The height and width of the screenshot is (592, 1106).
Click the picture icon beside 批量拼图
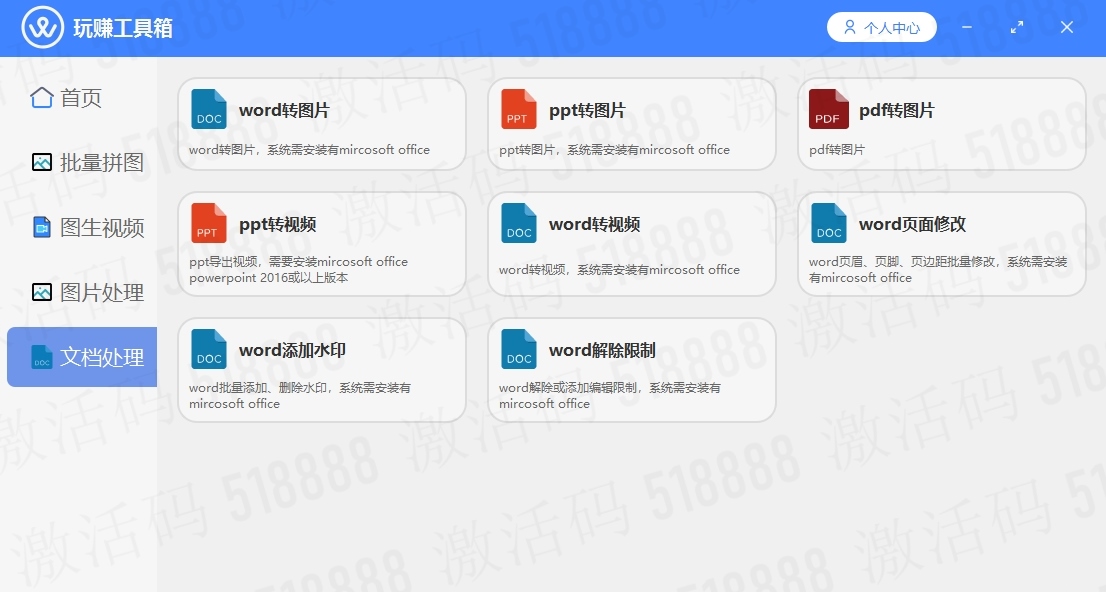tap(42, 162)
